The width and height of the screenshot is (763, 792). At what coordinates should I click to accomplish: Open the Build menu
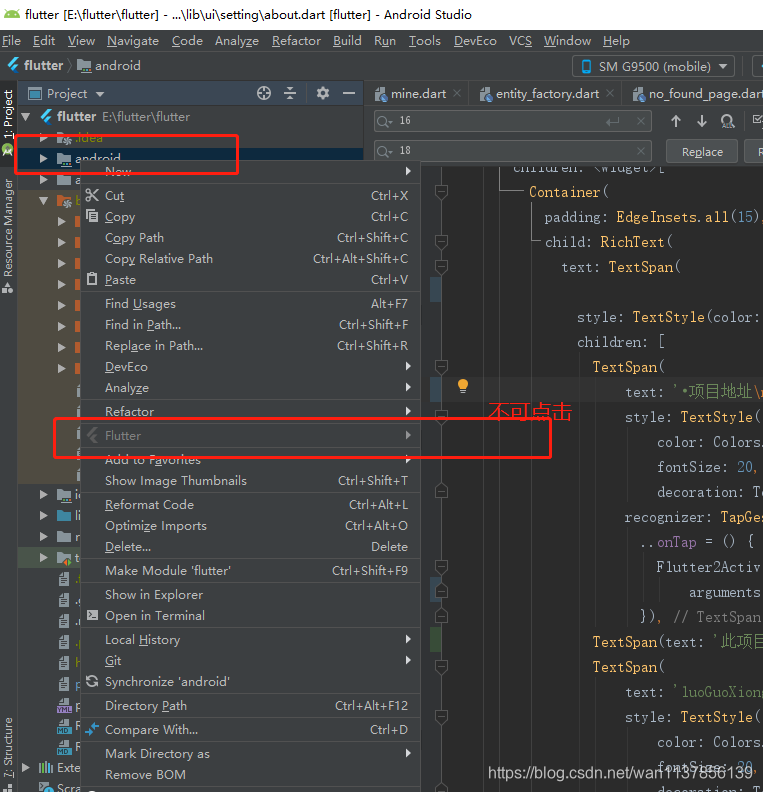[x=347, y=41]
